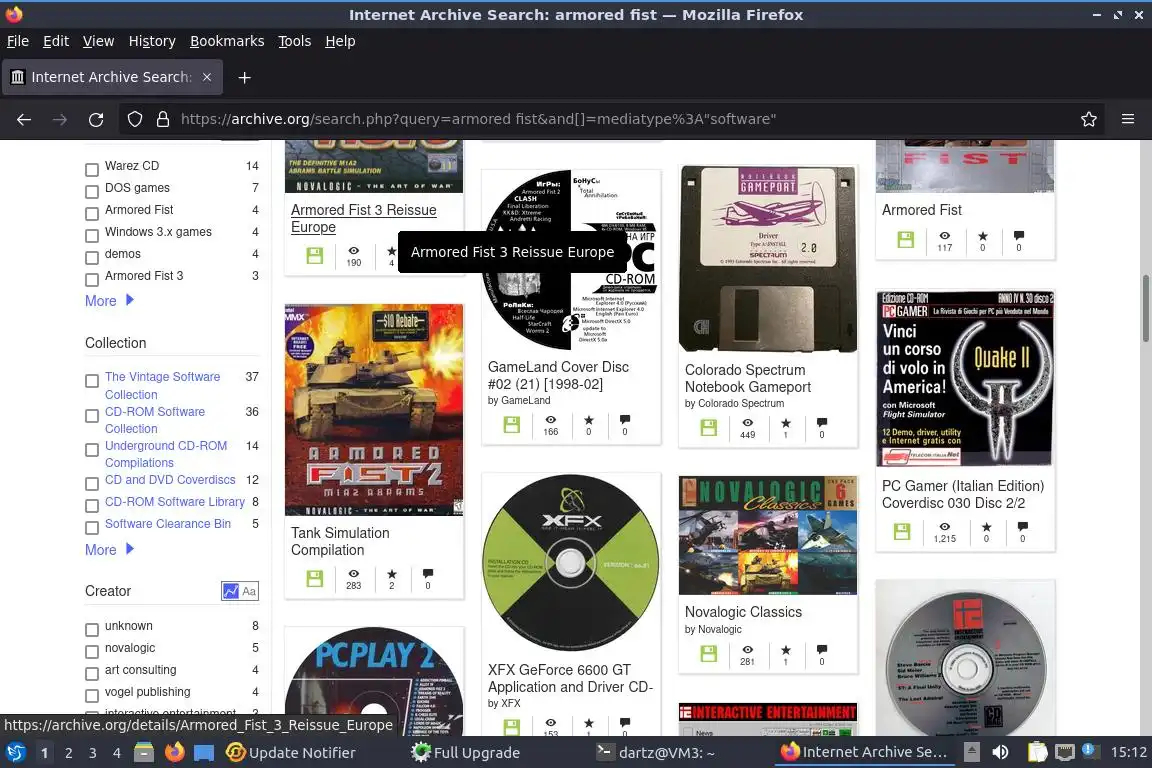Go back to the previous page
The width and height of the screenshot is (1152, 768).
pos(24,119)
